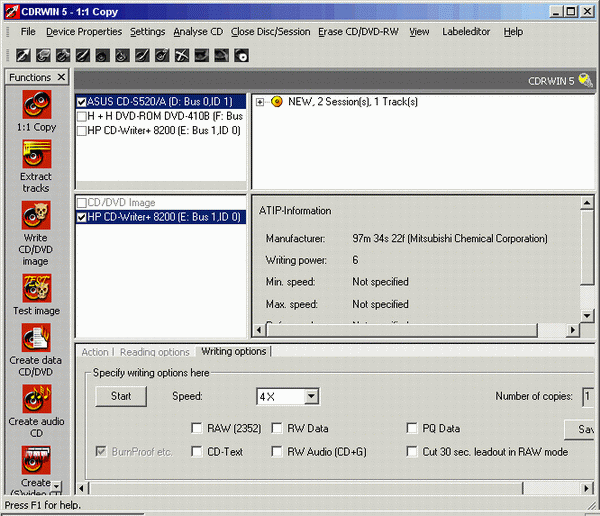Image resolution: width=600 pixels, height=516 pixels.
Task: Select the Writing options tab
Action: point(233,351)
